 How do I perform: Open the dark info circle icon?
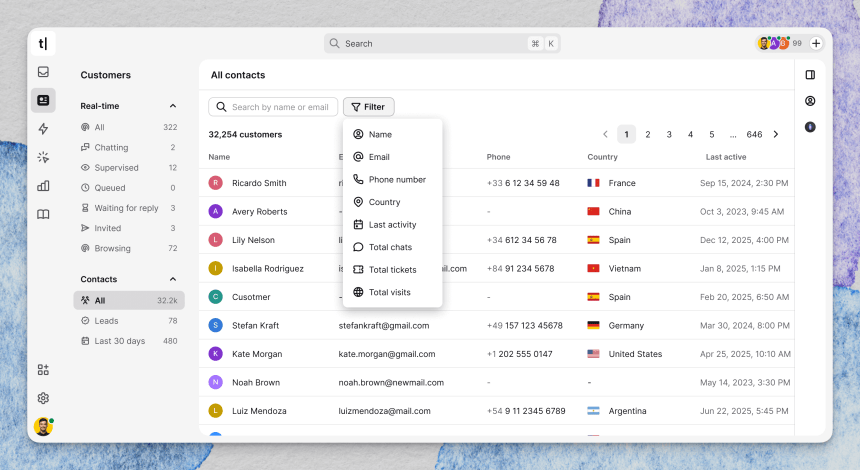[x=810, y=127]
